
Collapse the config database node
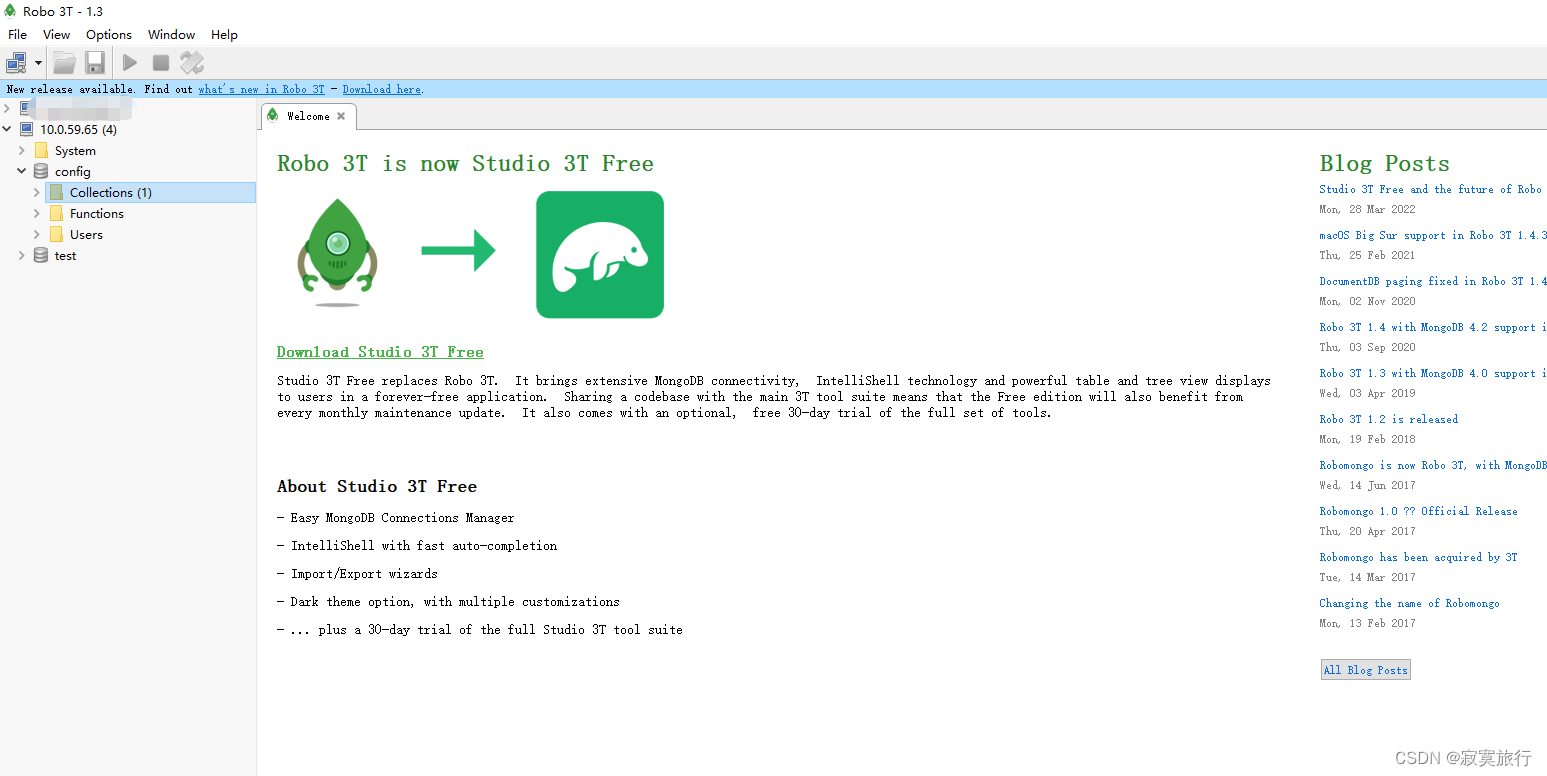pyautogui.click(x=22, y=171)
